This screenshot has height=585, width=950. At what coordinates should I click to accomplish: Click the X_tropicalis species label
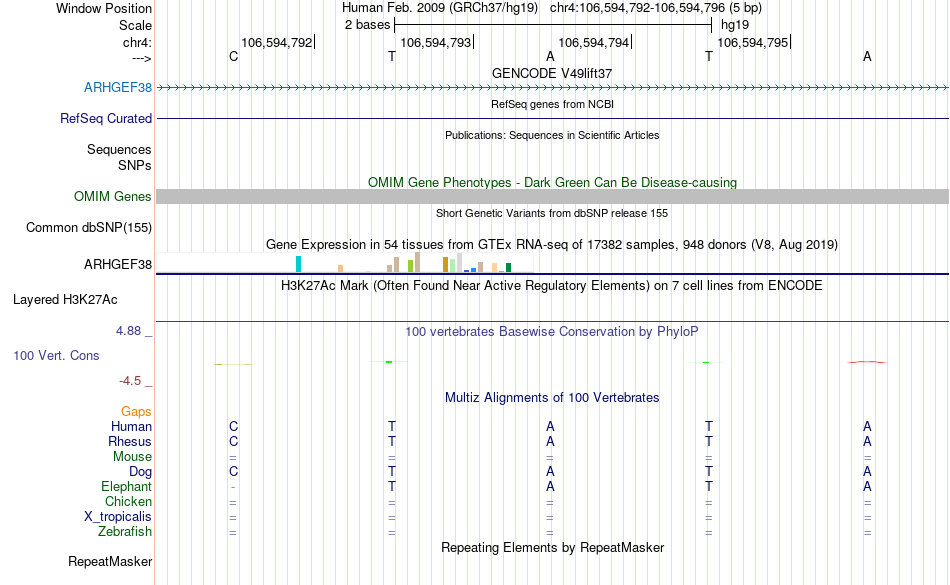[x=118, y=517]
